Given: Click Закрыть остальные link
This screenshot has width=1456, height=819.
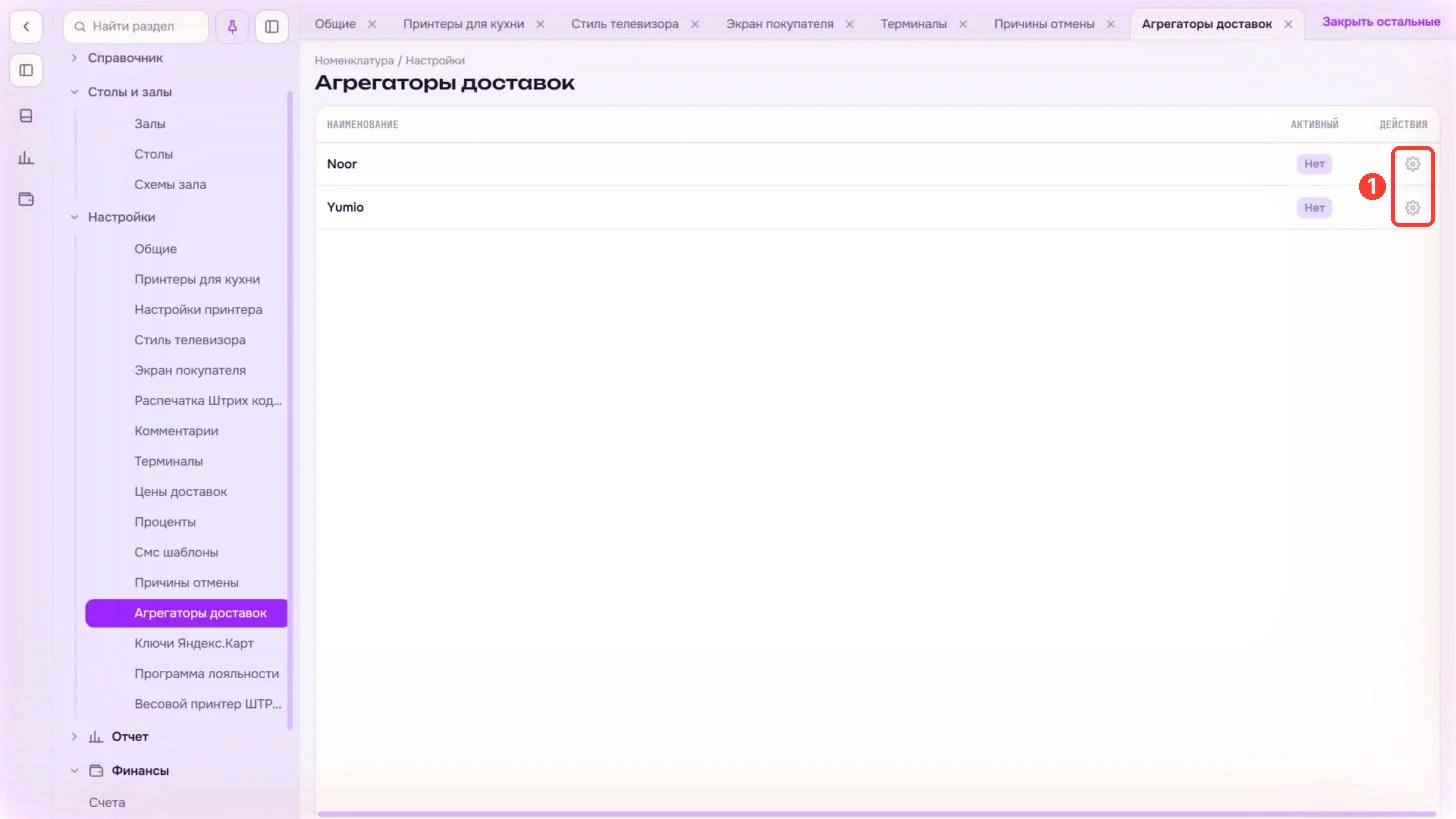Looking at the screenshot, I should 1381,22.
